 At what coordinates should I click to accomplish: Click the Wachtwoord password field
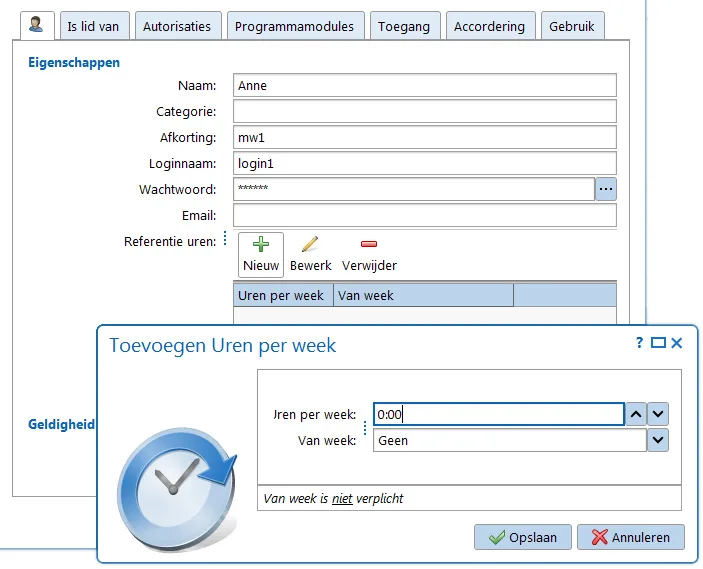(x=414, y=189)
